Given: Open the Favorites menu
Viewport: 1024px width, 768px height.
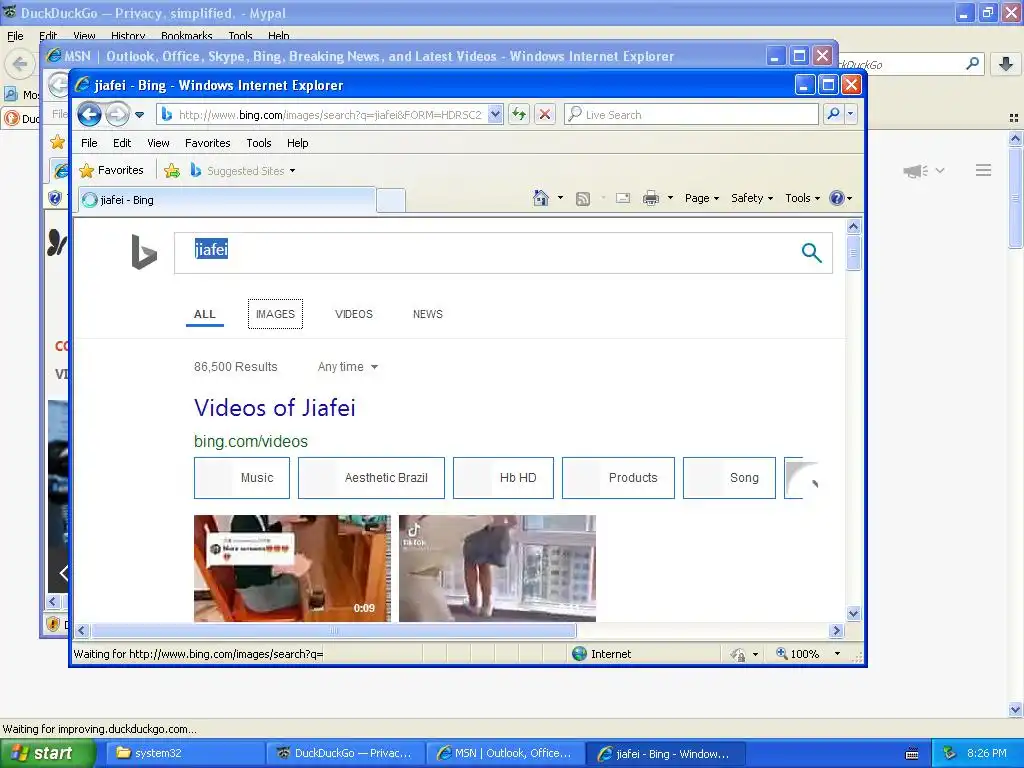Looking at the screenshot, I should [x=208, y=143].
